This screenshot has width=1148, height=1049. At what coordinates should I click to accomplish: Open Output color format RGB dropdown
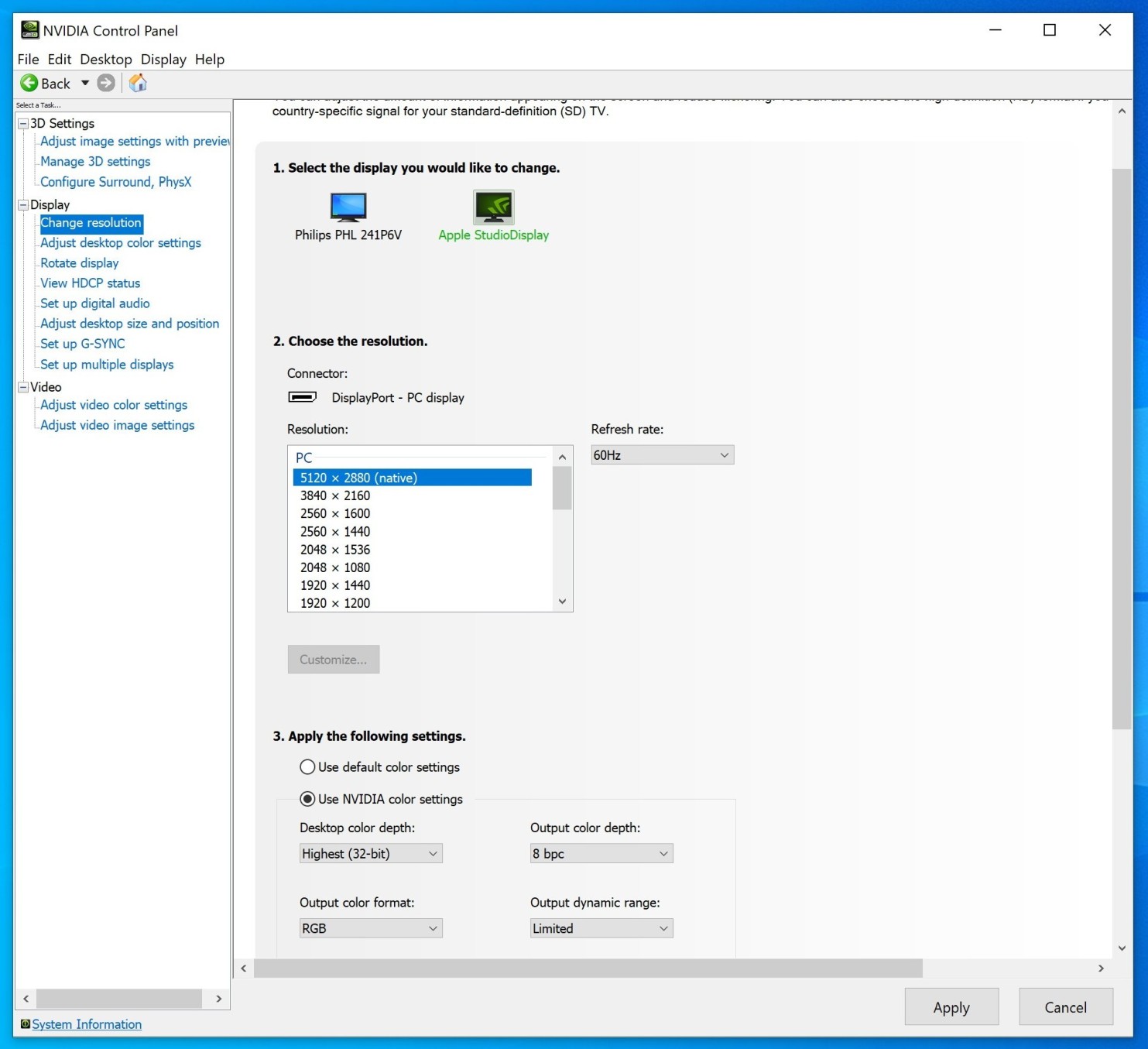click(371, 928)
